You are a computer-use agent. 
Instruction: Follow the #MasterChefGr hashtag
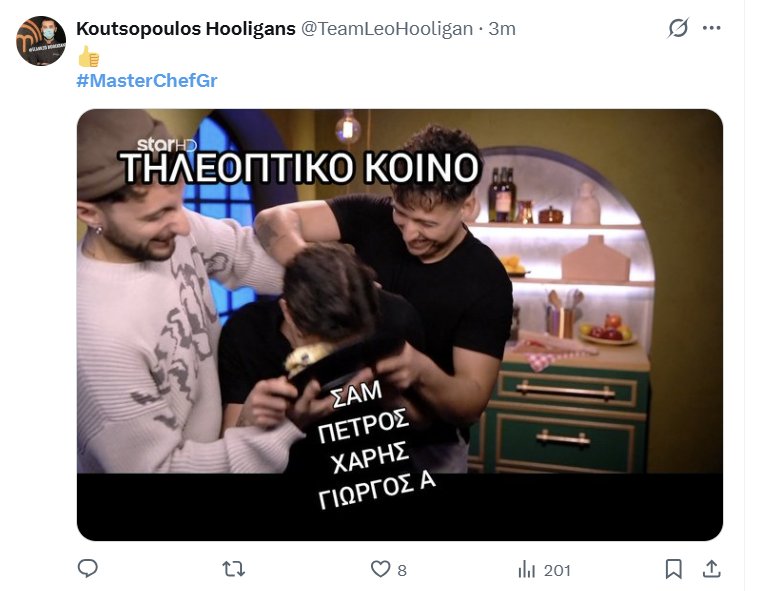pos(147,80)
